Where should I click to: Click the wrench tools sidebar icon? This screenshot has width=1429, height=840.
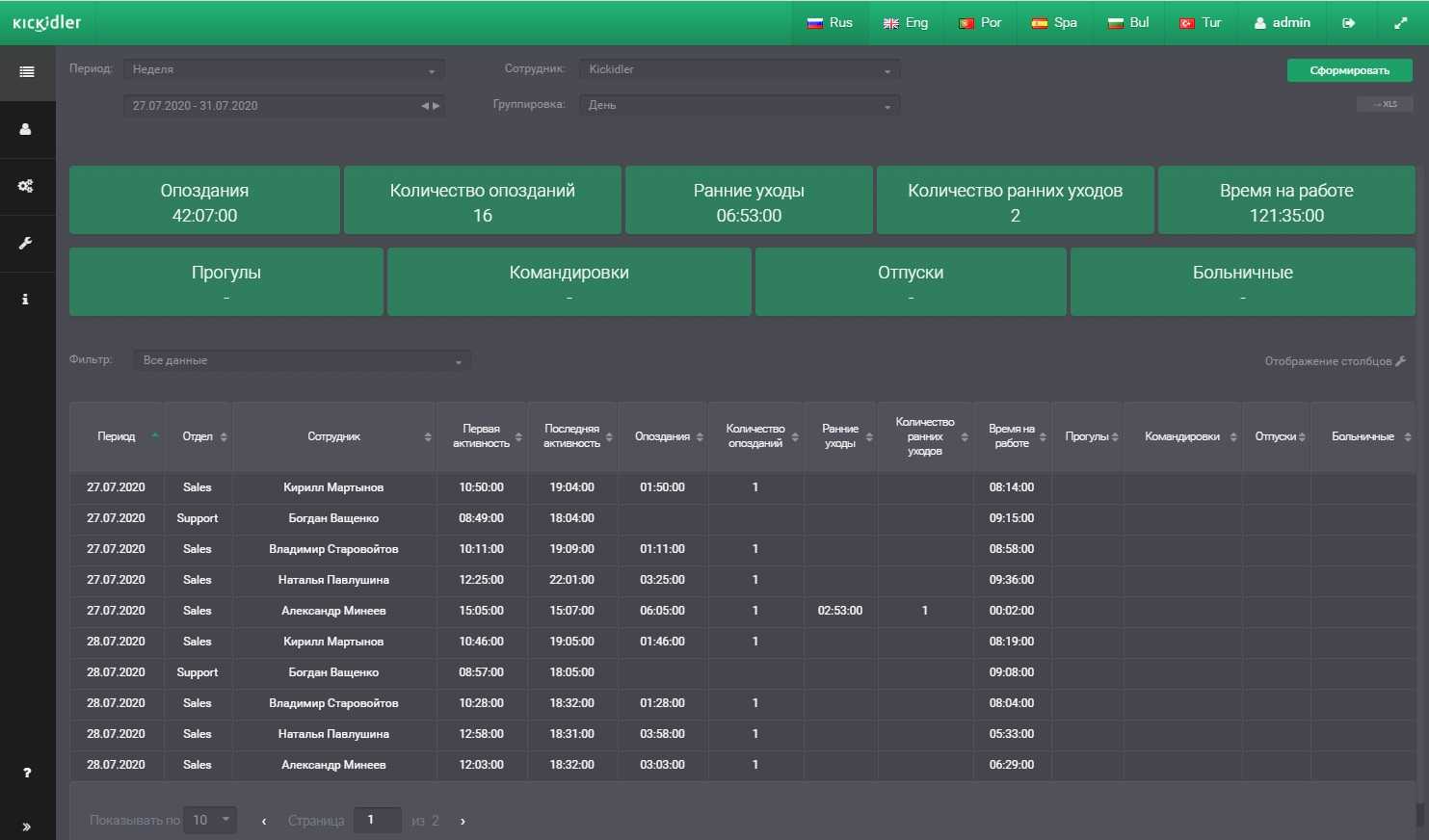[26, 243]
